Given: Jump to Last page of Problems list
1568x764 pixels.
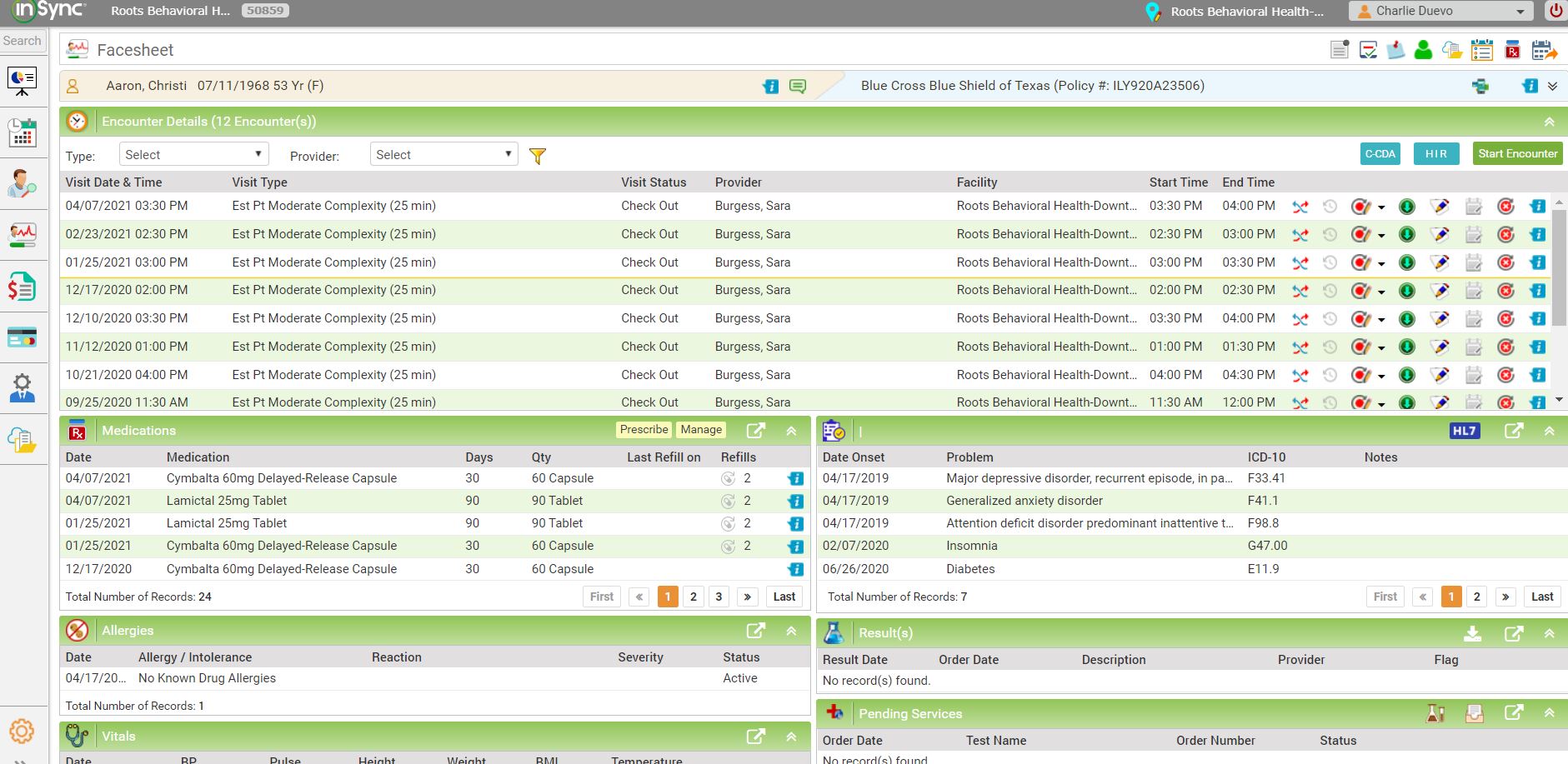Looking at the screenshot, I should coord(1542,597).
